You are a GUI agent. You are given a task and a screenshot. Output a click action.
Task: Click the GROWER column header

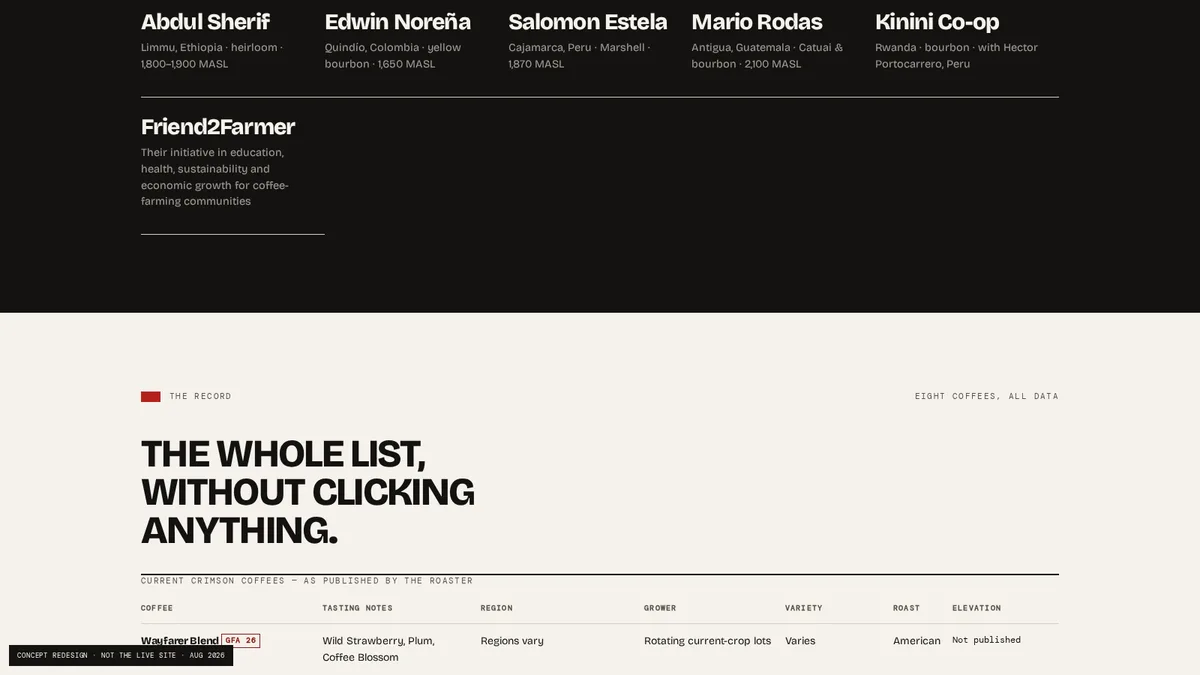pos(660,608)
